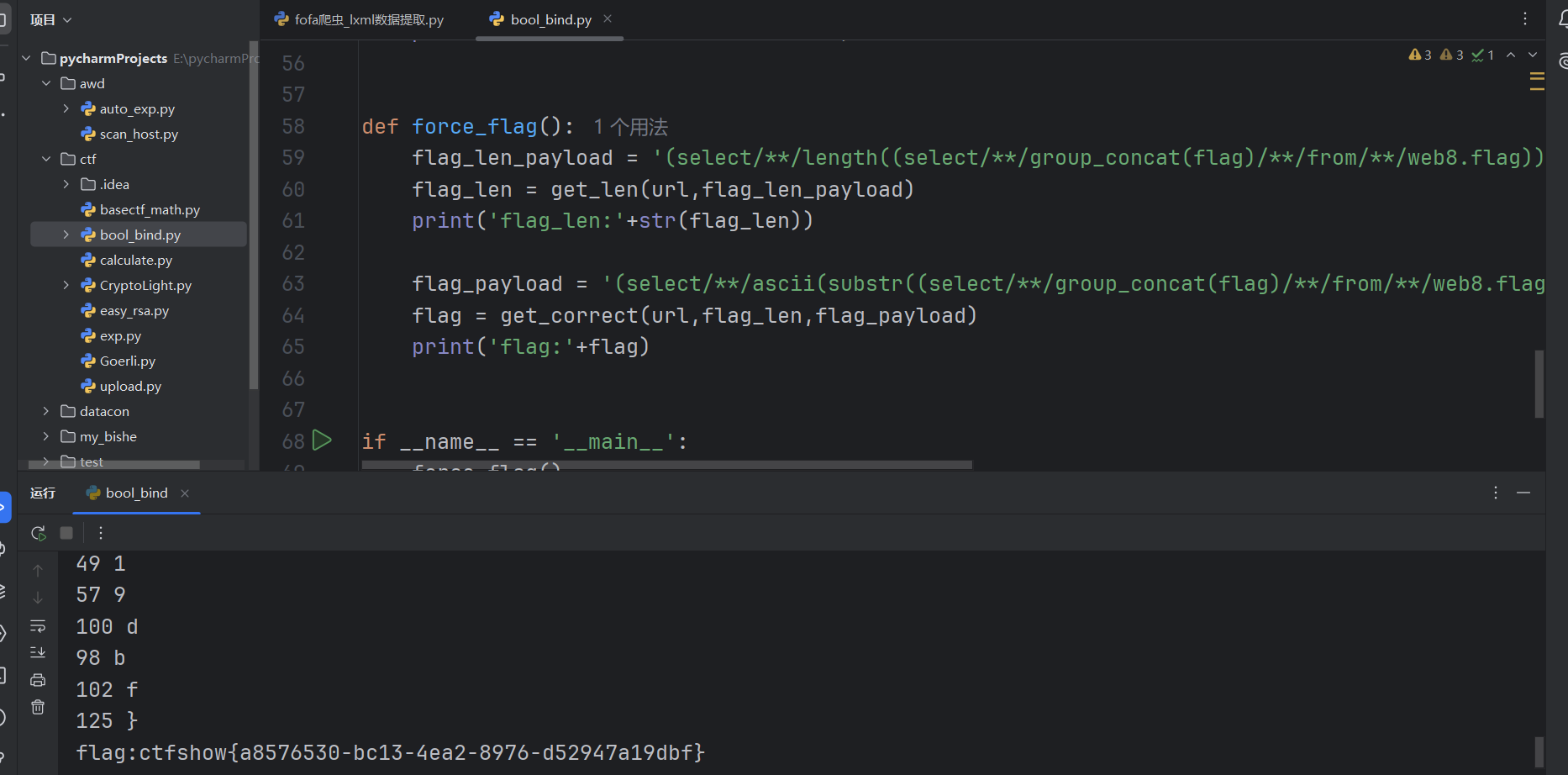The height and width of the screenshot is (775, 1568).
Task: Open calculate.py from project tree
Action: [135, 260]
